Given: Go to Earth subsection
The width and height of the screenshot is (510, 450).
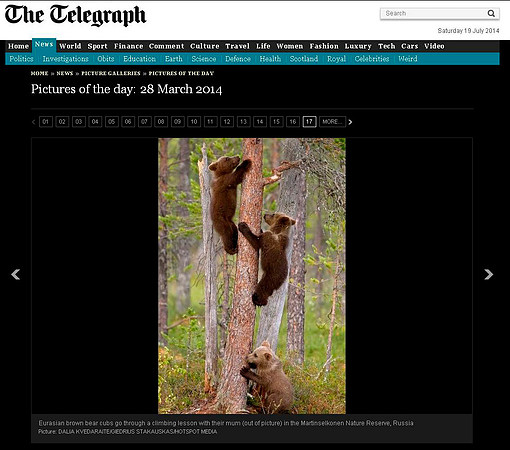Looking at the screenshot, I should pos(174,59).
